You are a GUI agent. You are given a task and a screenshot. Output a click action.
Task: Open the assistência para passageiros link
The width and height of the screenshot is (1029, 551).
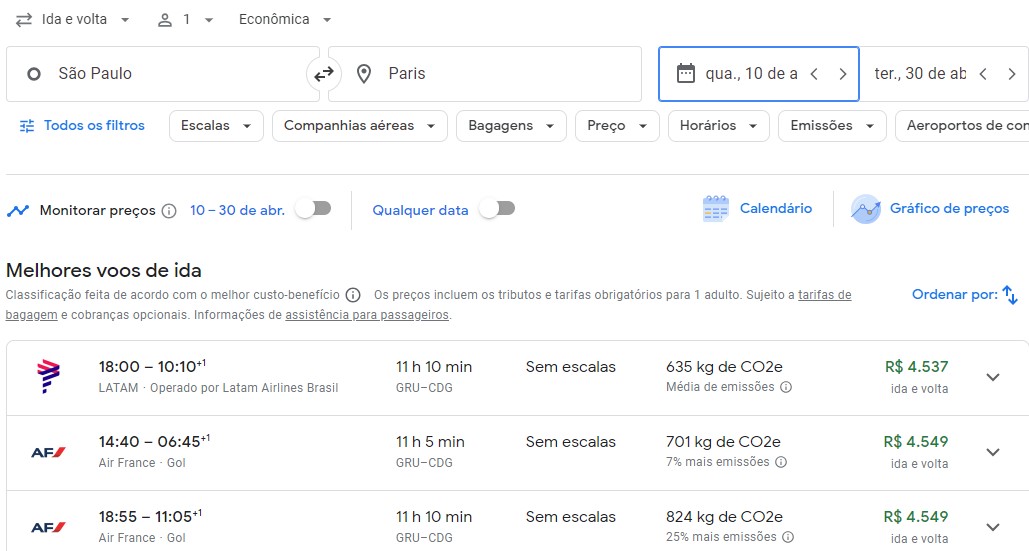coord(367,315)
